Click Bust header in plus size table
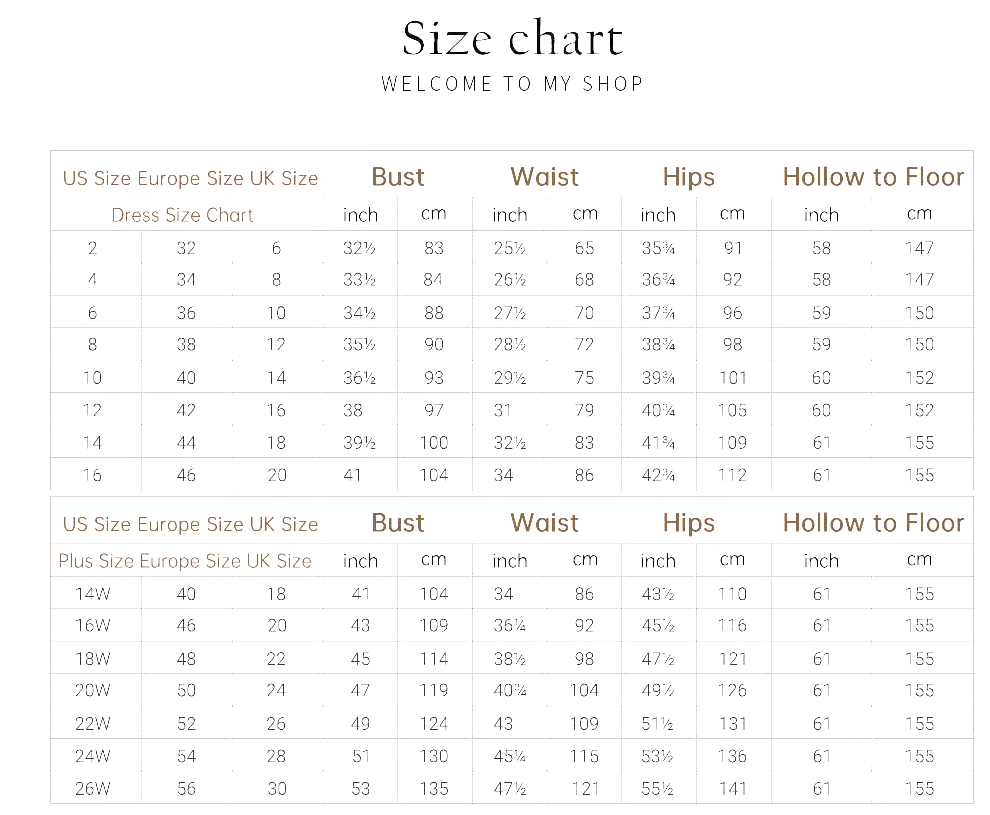This screenshot has width=990, height=815. [x=397, y=523]
